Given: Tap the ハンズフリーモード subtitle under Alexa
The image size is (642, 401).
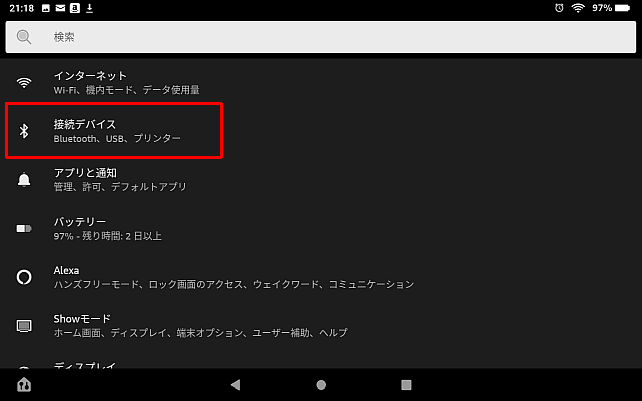Looking at the screenshot, I should 234,284.
